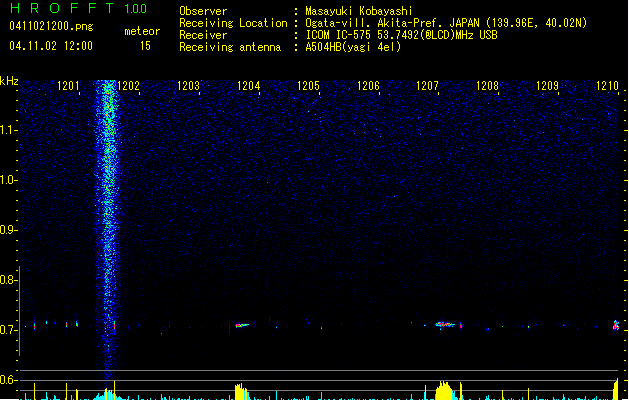Click the 0.7 frequency axis label

point(8,330)
